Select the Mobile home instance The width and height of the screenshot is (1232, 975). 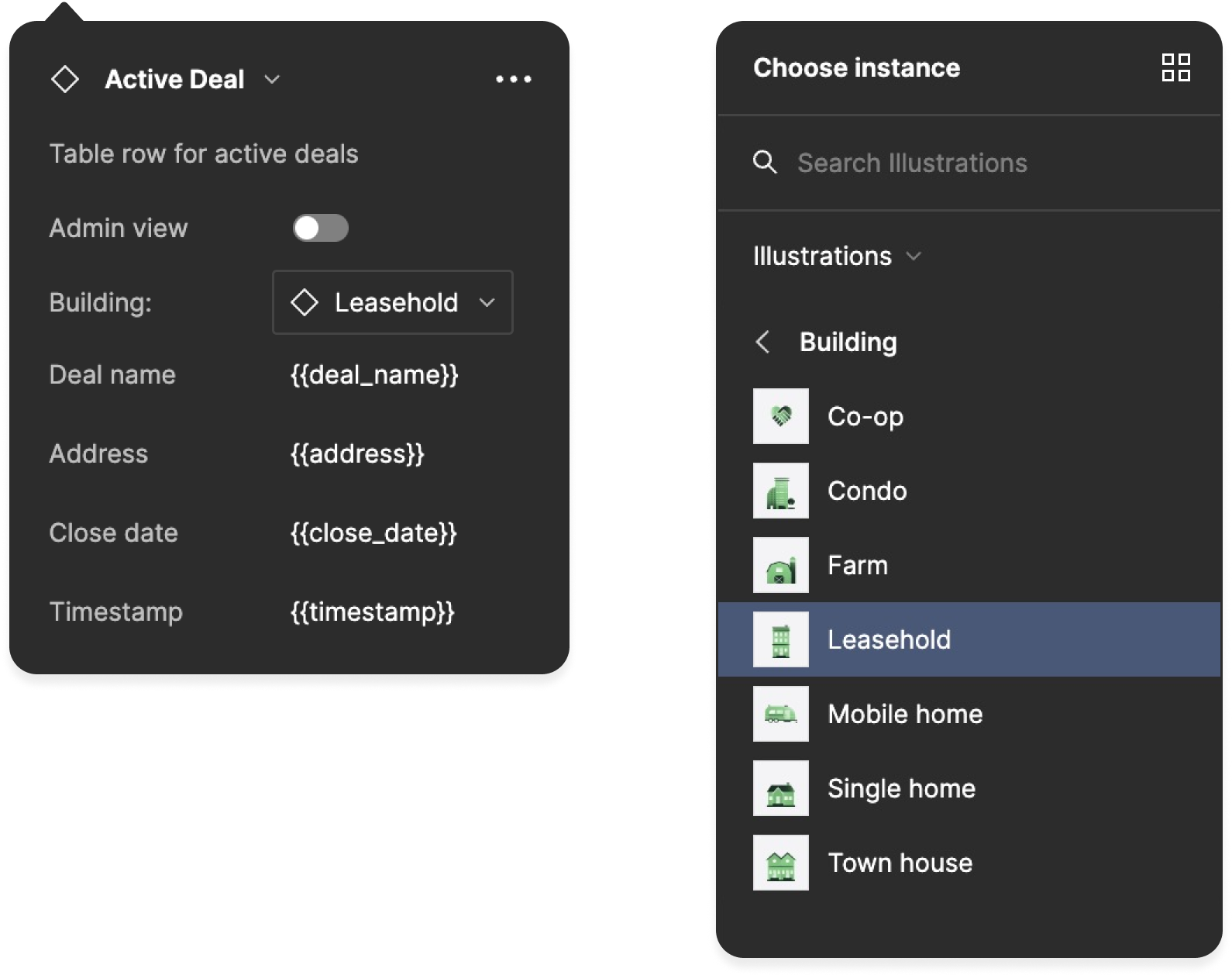coord(969,714)
